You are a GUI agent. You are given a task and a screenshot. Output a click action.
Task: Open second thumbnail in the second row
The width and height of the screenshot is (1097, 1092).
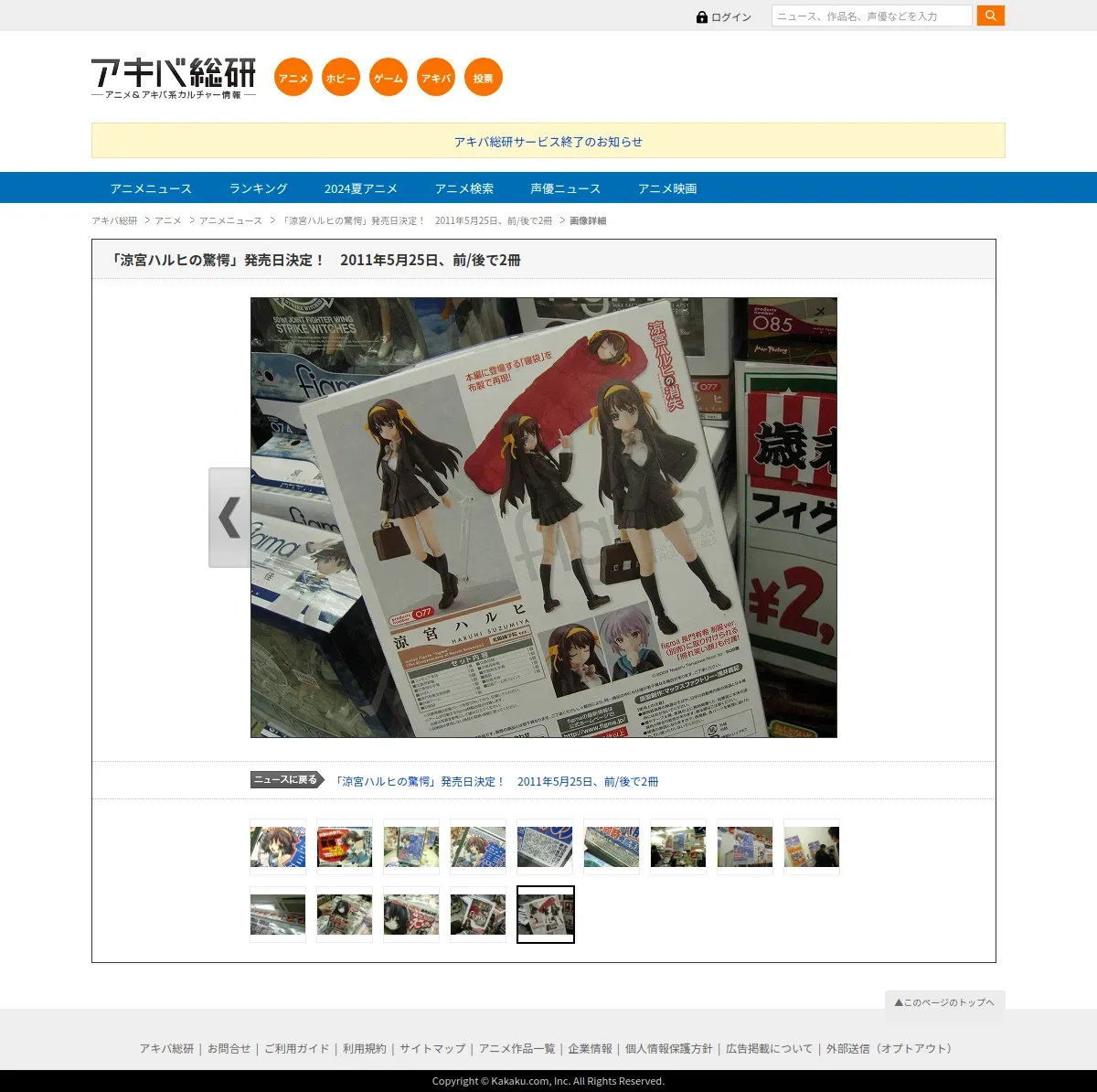[345, 915]
